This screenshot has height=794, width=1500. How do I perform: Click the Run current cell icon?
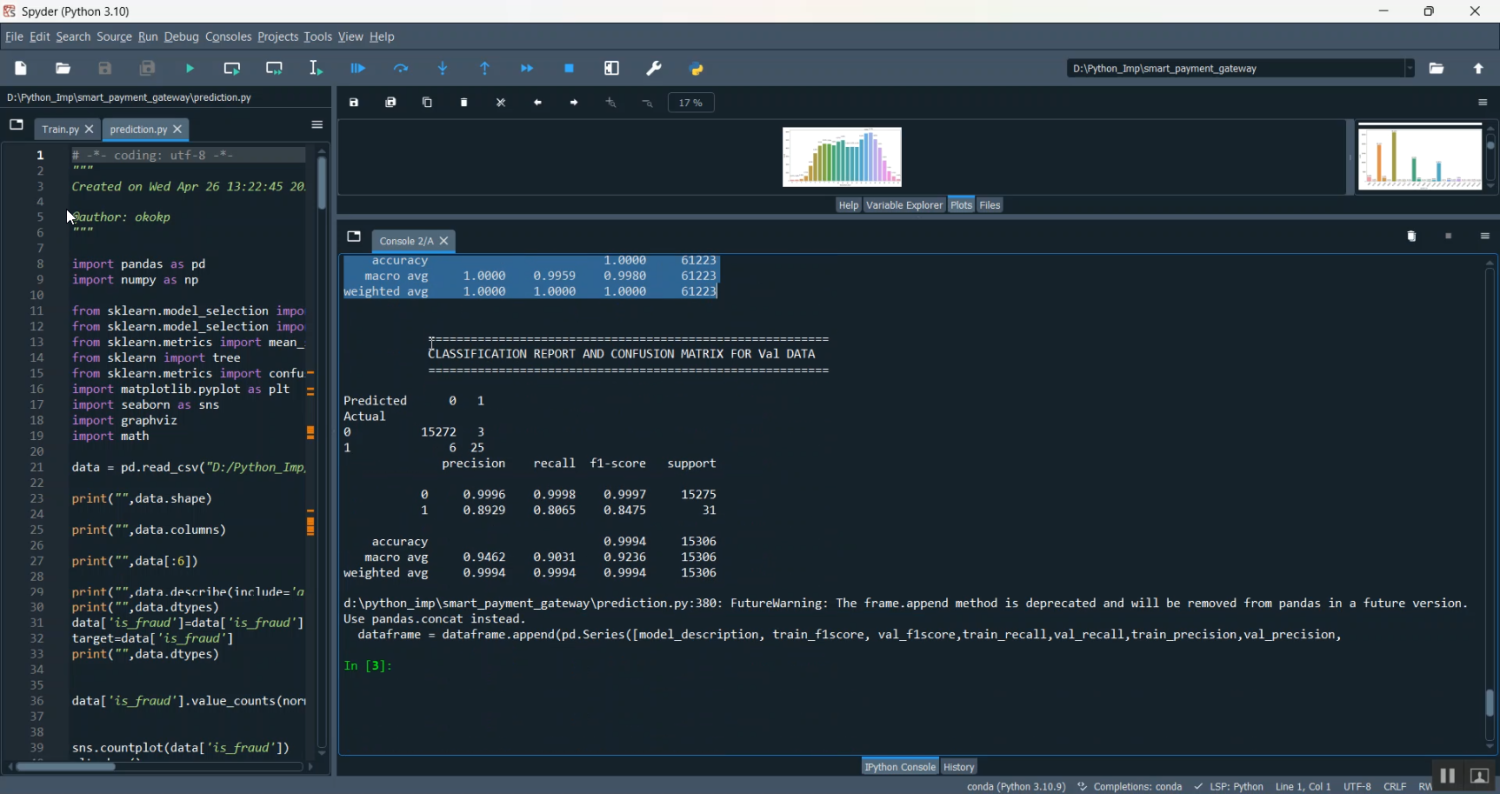click(232, 68)
